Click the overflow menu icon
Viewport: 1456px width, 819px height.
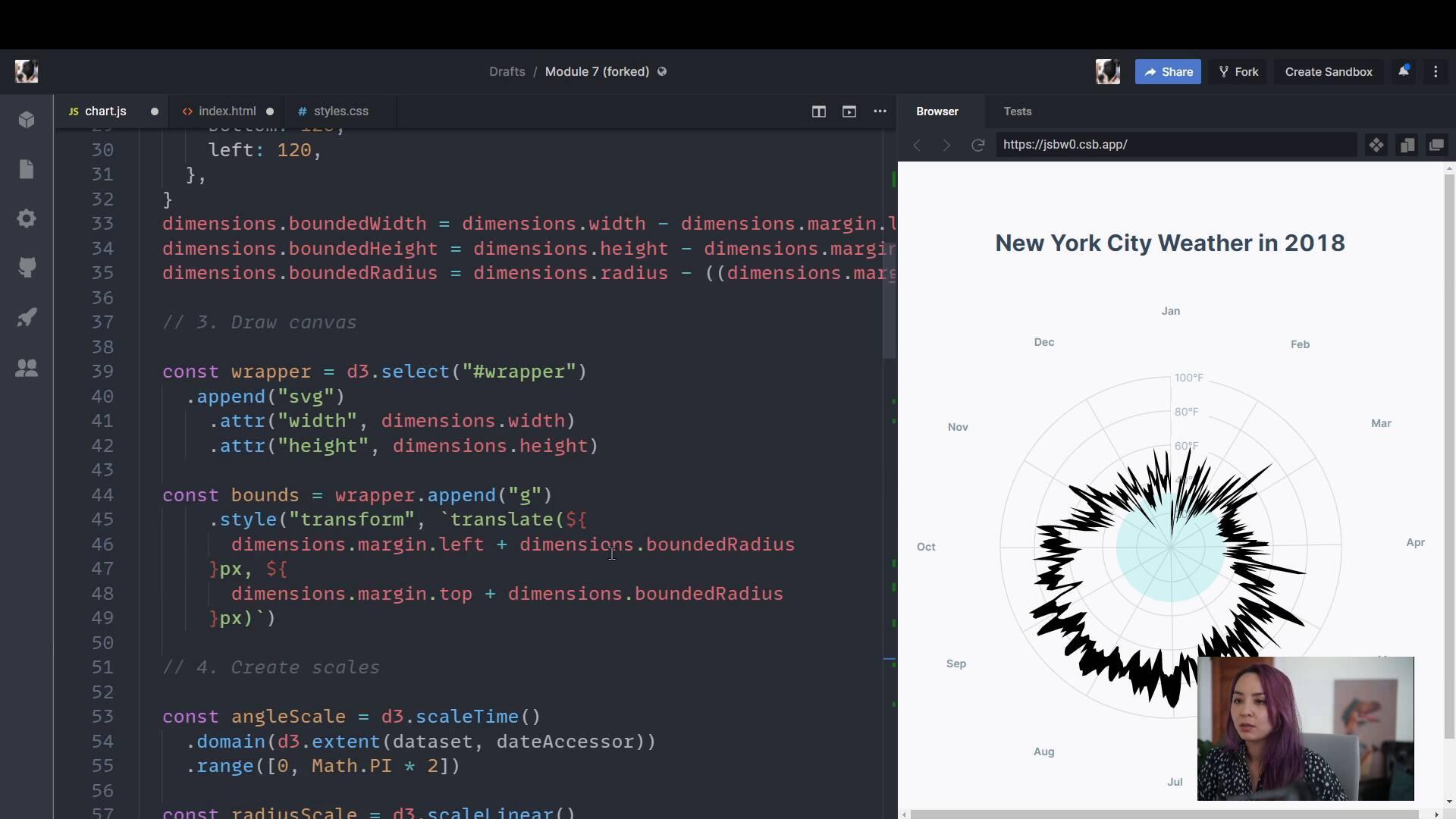[x=879, y=111]
